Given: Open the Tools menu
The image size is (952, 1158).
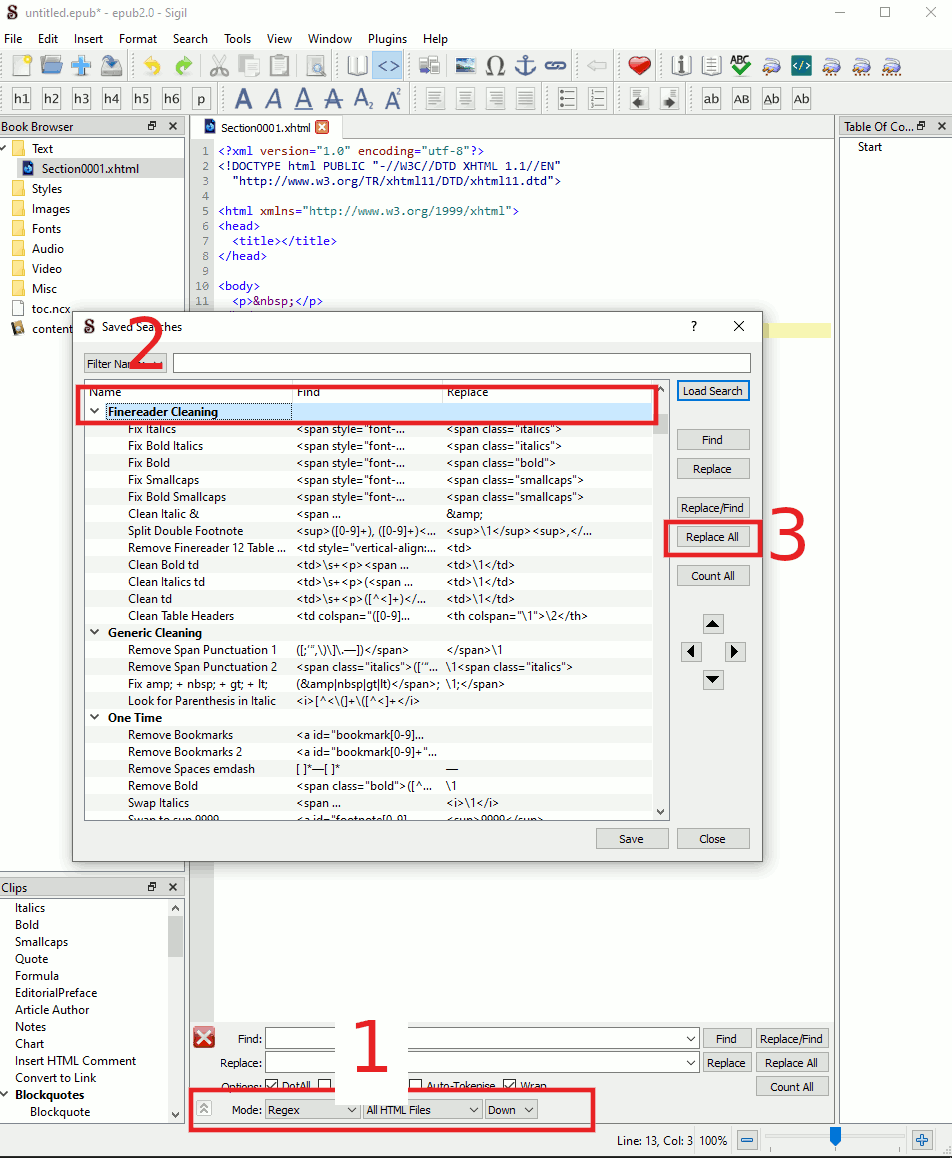Looking at the screenshot, I should [237, 38].
